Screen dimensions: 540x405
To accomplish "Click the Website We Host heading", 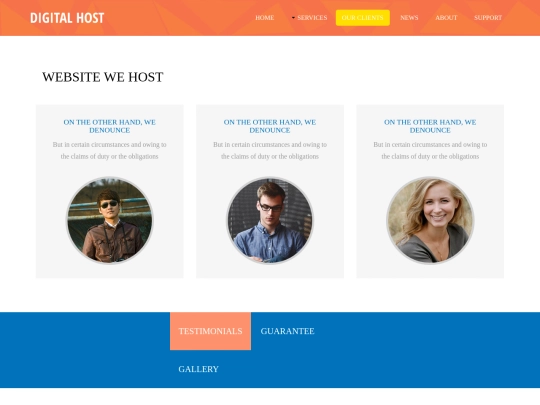I will [x=103, y=77].
